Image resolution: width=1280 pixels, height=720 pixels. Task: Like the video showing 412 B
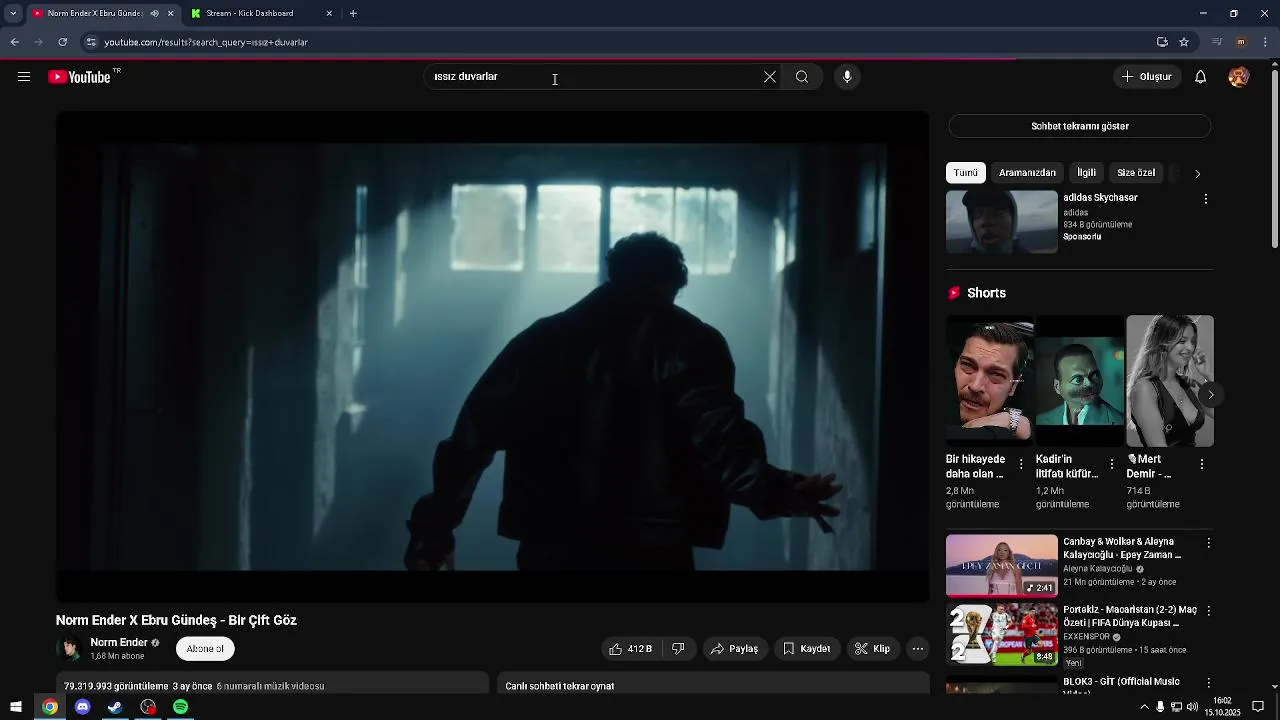[631, 649]
